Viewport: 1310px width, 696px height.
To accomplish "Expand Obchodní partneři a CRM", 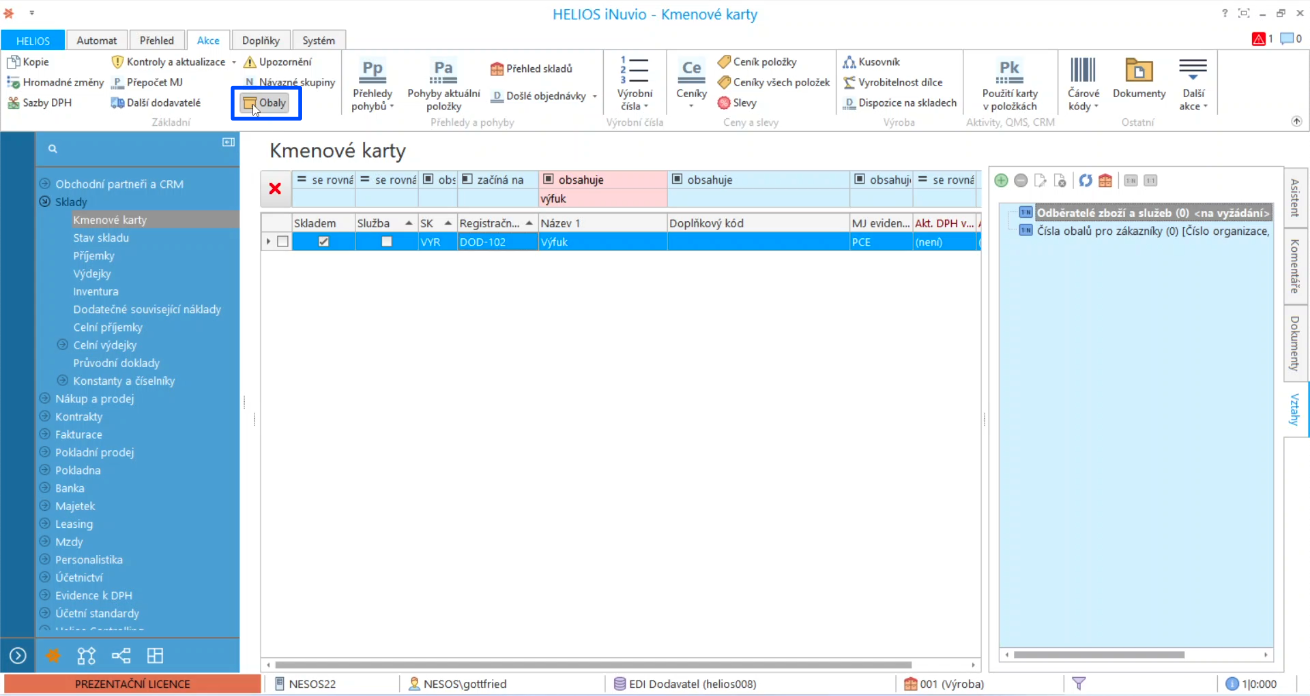I will point(45,184).
